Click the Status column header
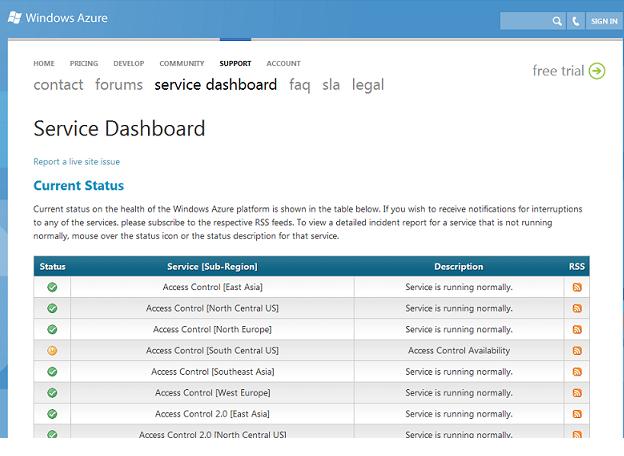624x456 pixels. [x=53, y=267]
